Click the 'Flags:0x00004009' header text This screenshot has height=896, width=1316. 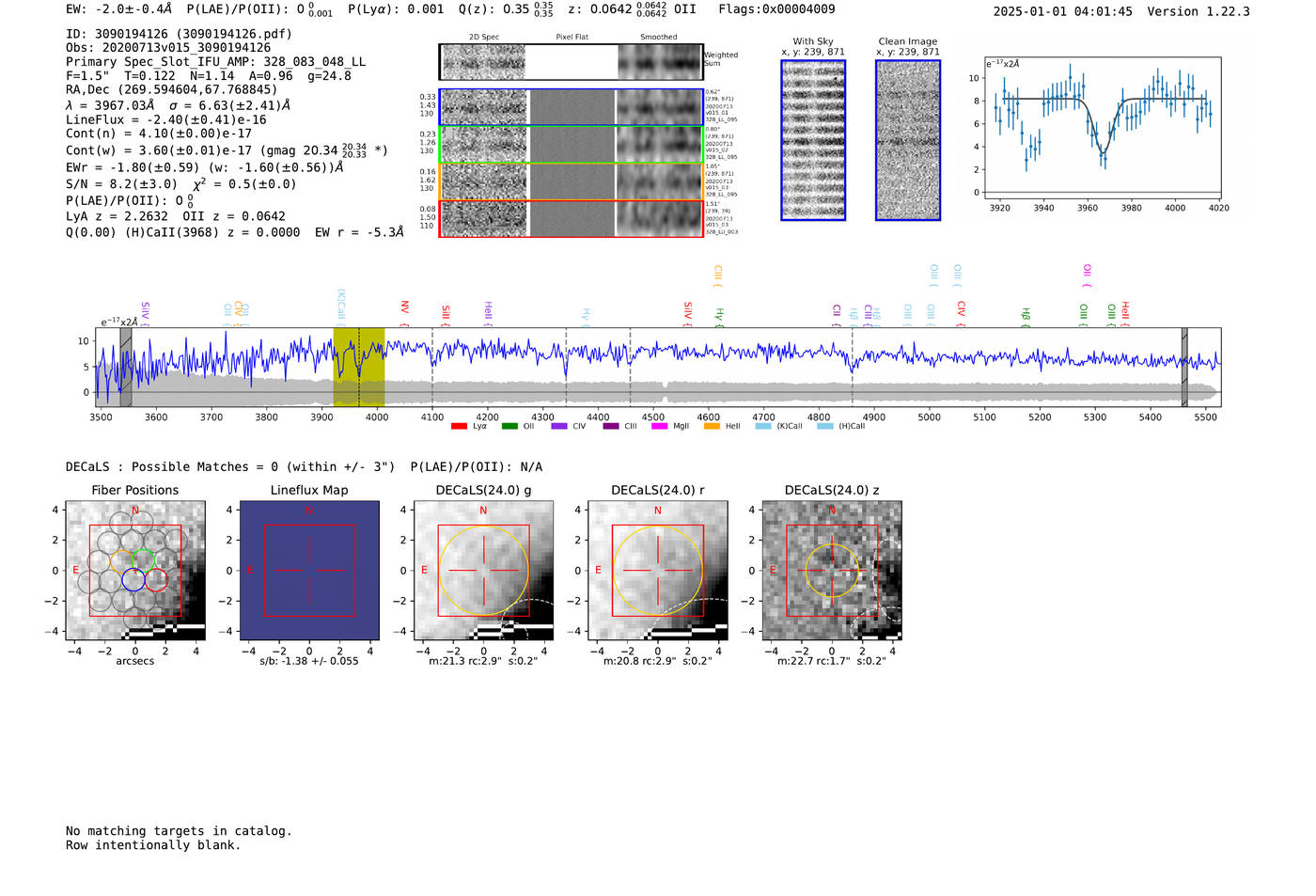click(776, 9)
